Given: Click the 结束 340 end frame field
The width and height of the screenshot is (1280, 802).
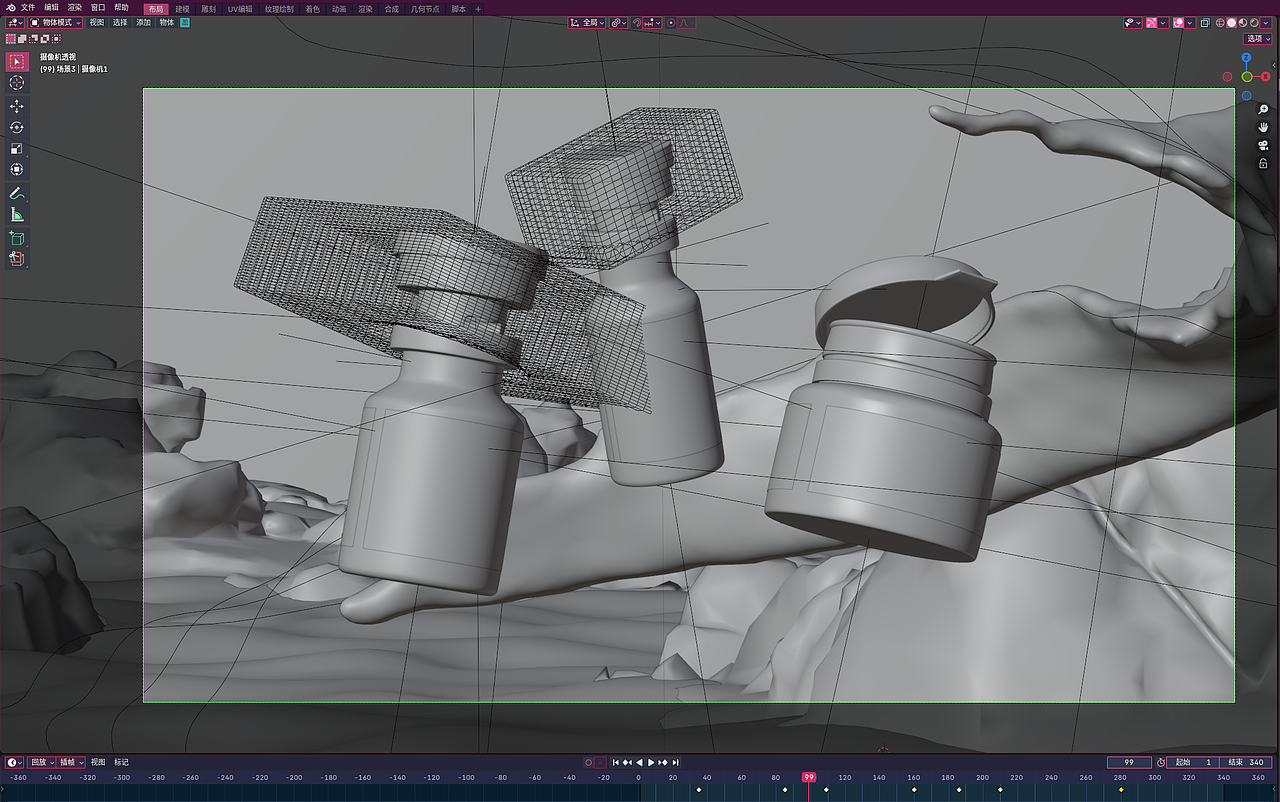Looking at the screenshot, I should [x=1248, y=762].
